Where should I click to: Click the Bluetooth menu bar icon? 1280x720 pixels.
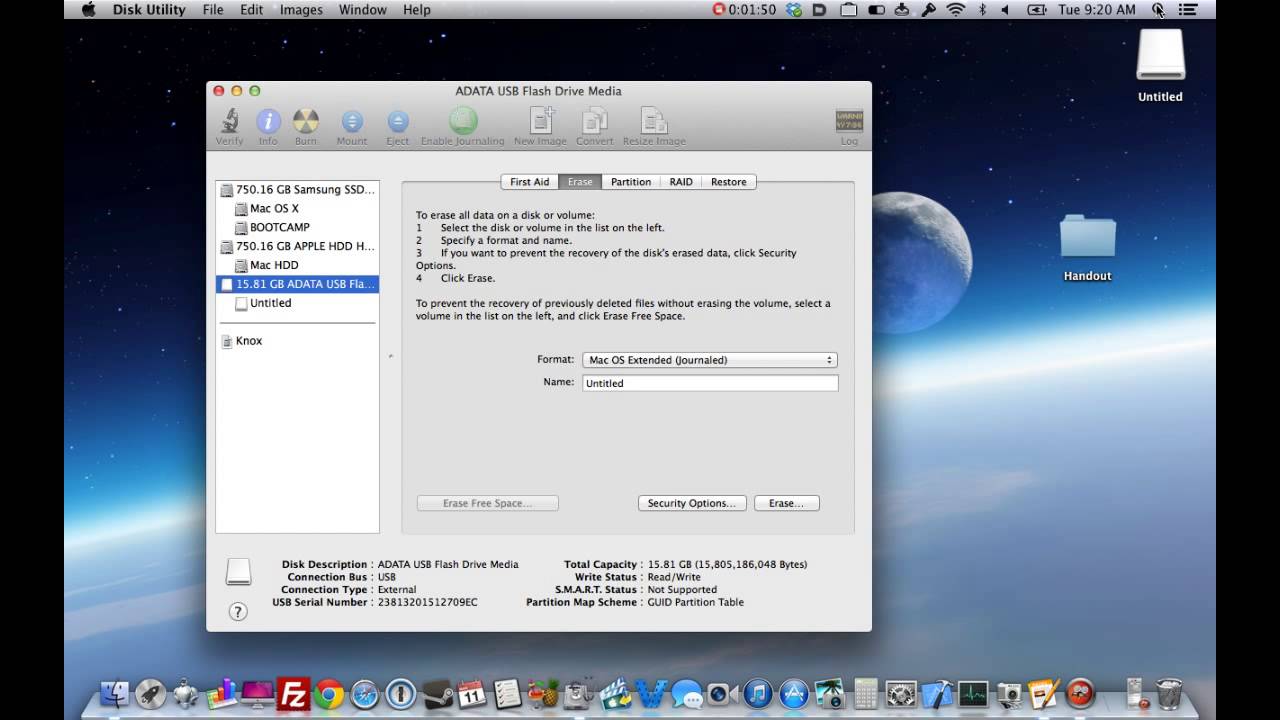pos(982,9)
